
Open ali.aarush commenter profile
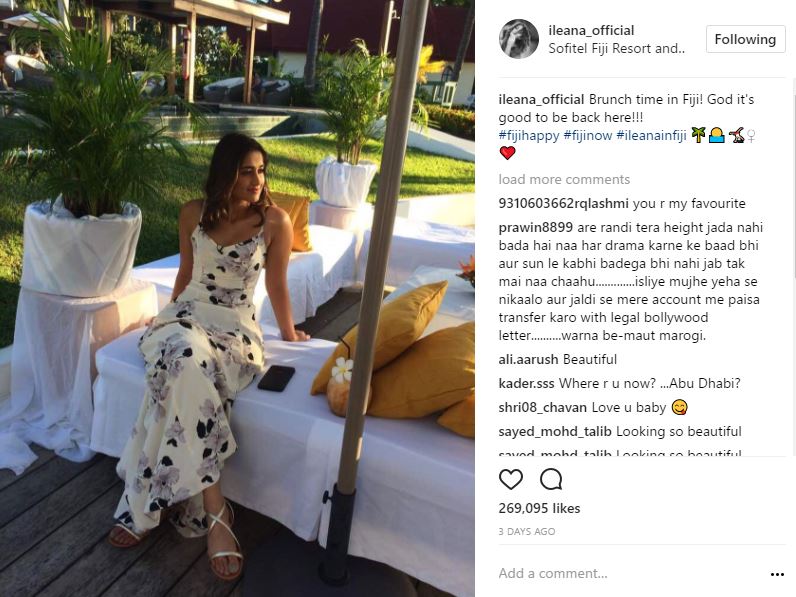(x=528, y=359)
